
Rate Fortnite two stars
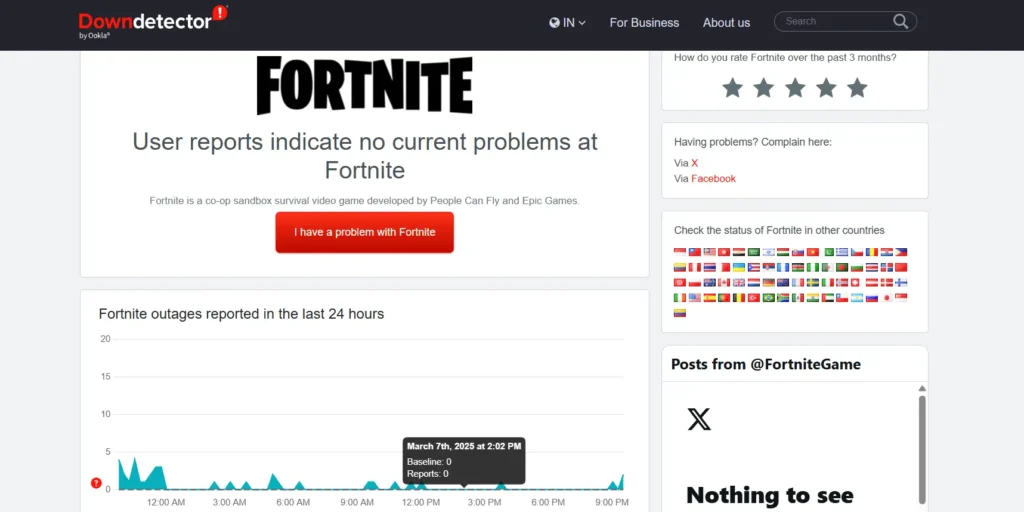click(763, 88)
